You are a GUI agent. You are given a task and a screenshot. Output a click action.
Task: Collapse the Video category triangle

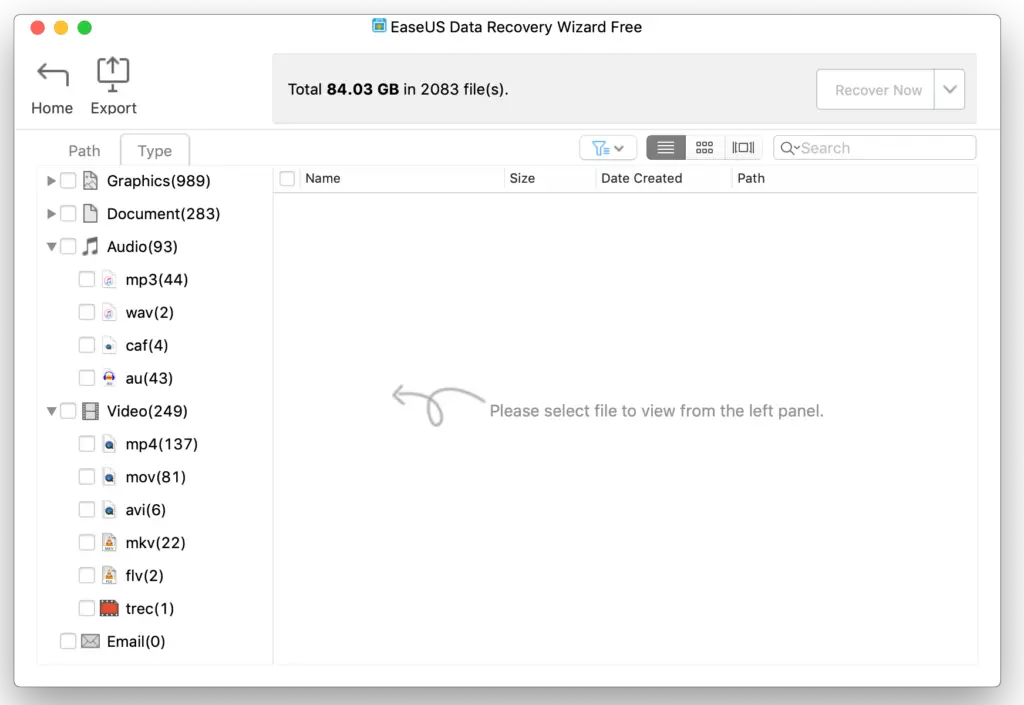(51, 411)
